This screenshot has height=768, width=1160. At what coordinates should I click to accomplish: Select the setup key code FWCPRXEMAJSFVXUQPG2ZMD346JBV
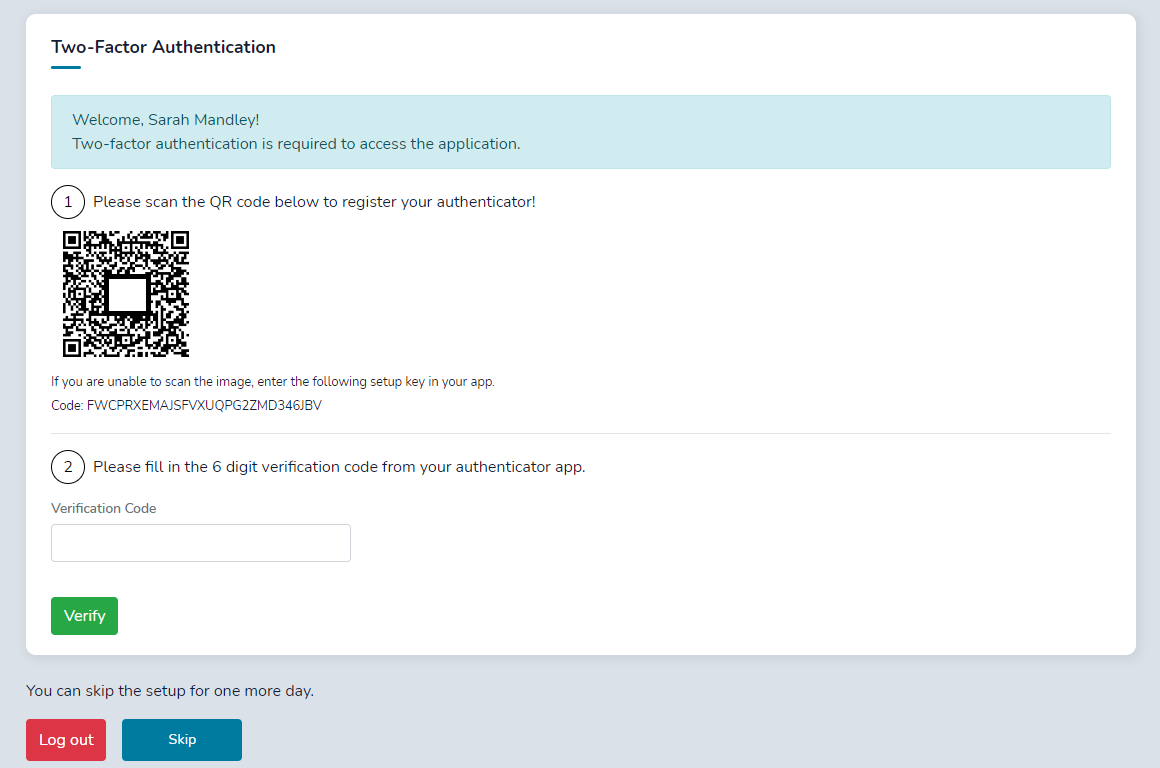204,405
